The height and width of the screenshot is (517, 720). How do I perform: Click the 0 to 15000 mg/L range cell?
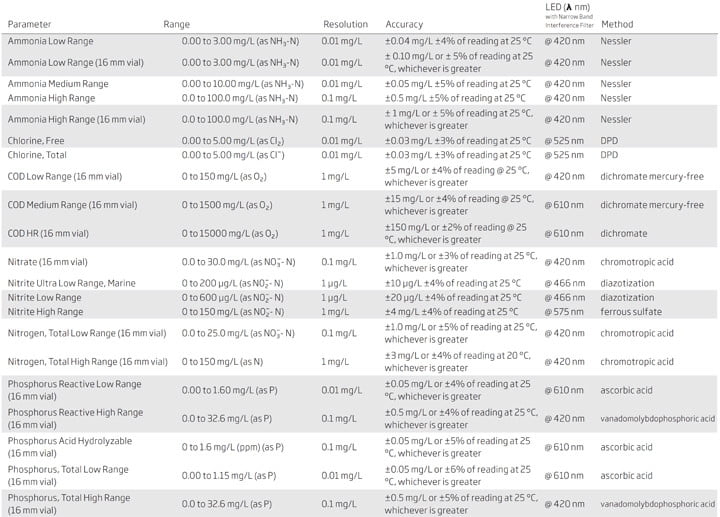pyautogui.click(x=230, y=234)
